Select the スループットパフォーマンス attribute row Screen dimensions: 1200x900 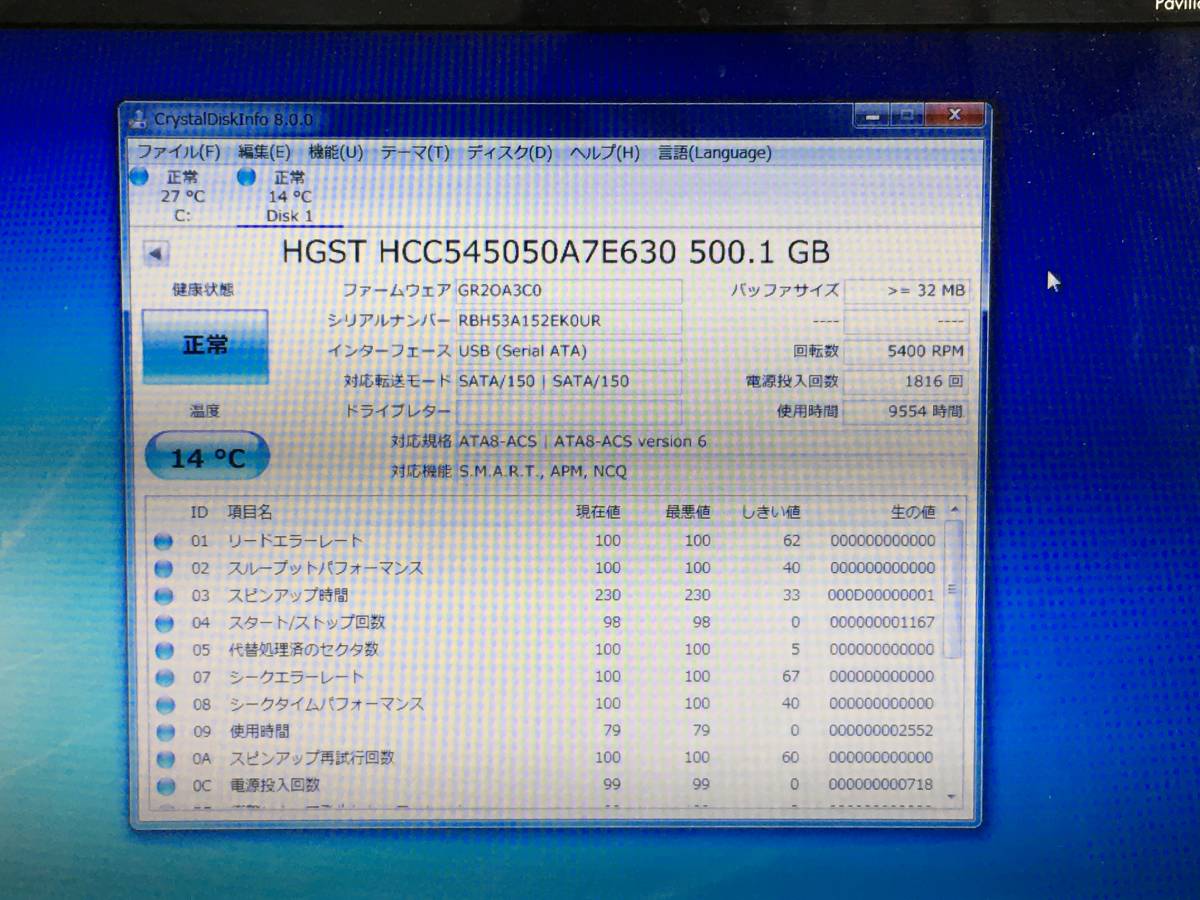[x=545, y=568]
